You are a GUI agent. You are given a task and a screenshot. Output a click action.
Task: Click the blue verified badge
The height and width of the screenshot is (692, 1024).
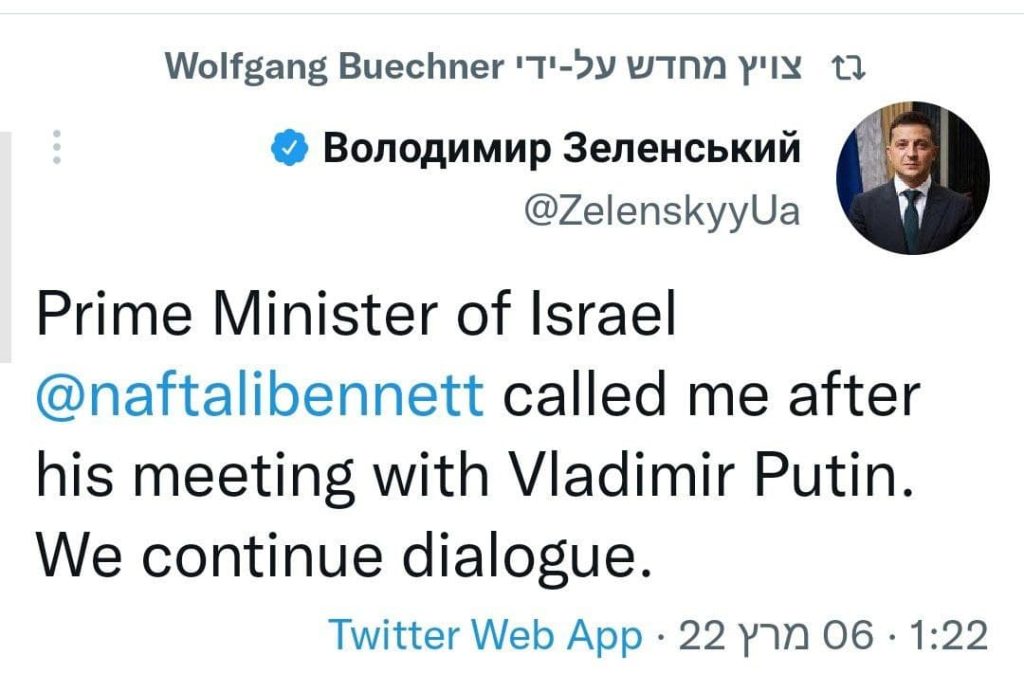coord(289,149)
